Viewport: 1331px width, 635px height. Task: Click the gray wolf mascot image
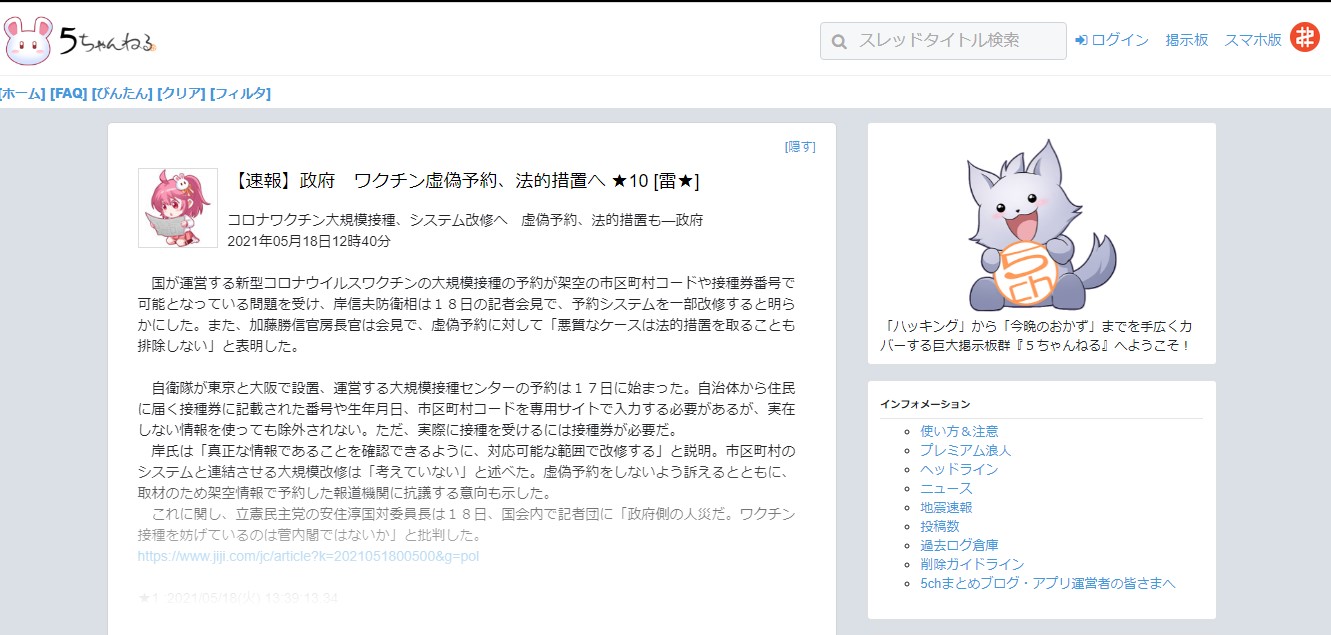(1041, 227)
